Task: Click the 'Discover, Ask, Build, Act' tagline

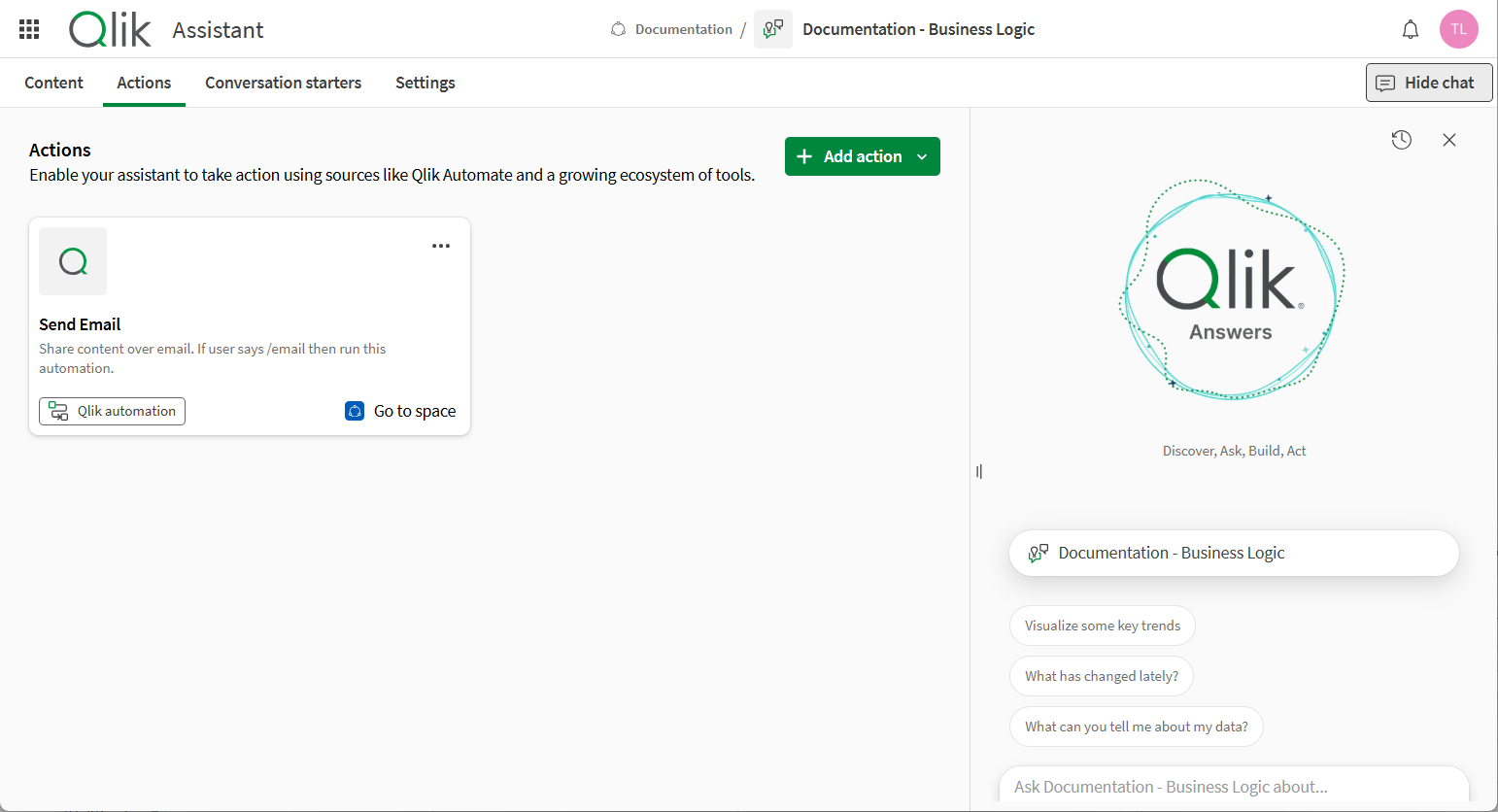Action: coord(1234,451)
